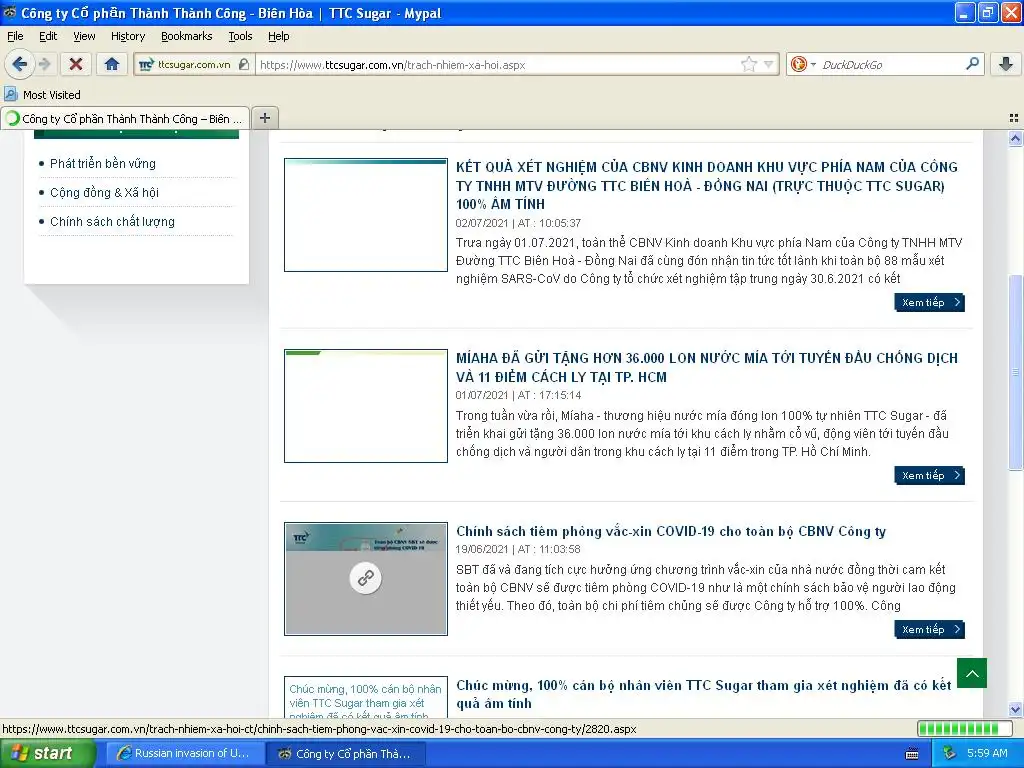Click the URL address field
The image size is (1024, 768).
coord(496,65)
